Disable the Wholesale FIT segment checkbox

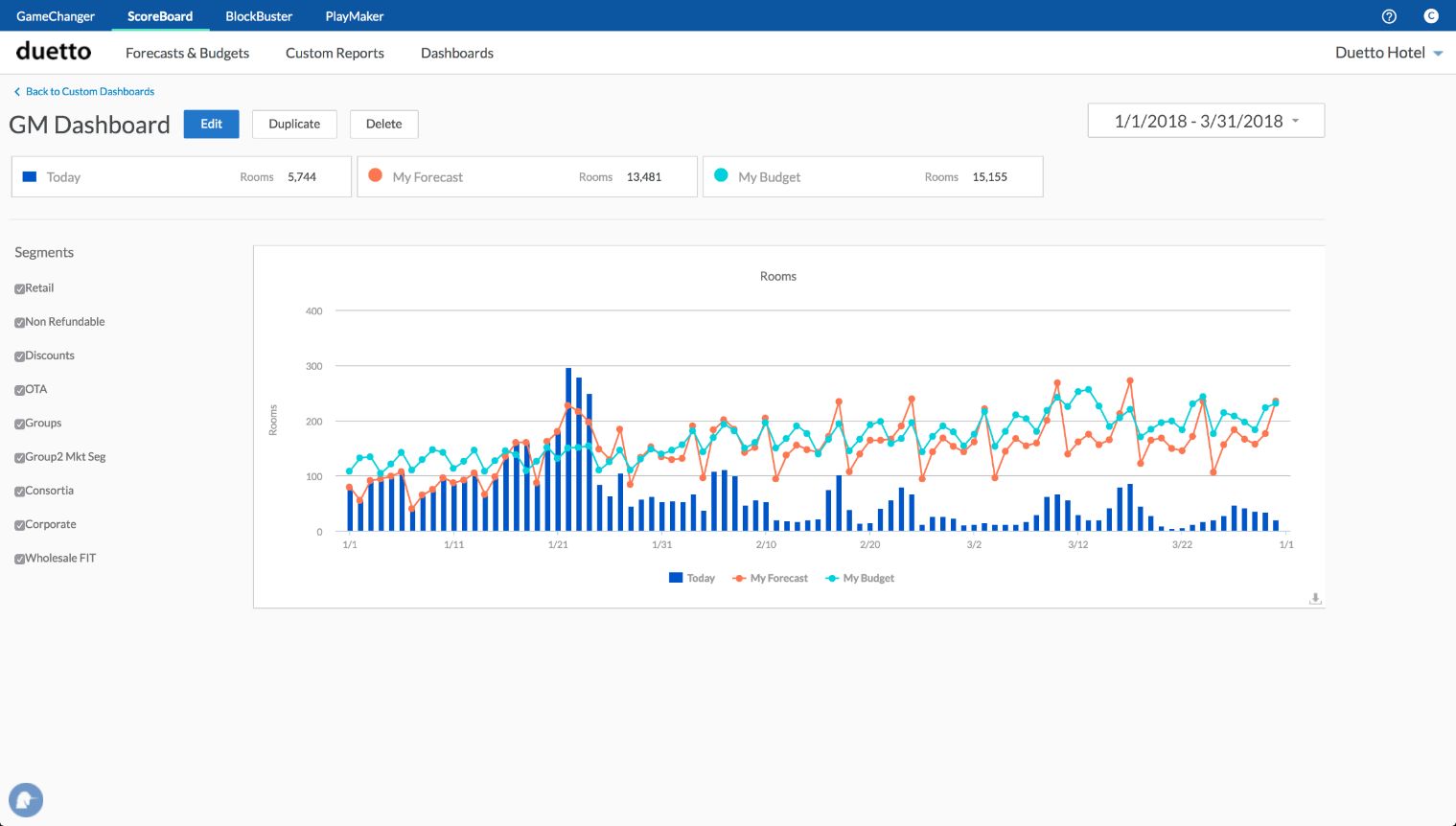coord(20,559)
